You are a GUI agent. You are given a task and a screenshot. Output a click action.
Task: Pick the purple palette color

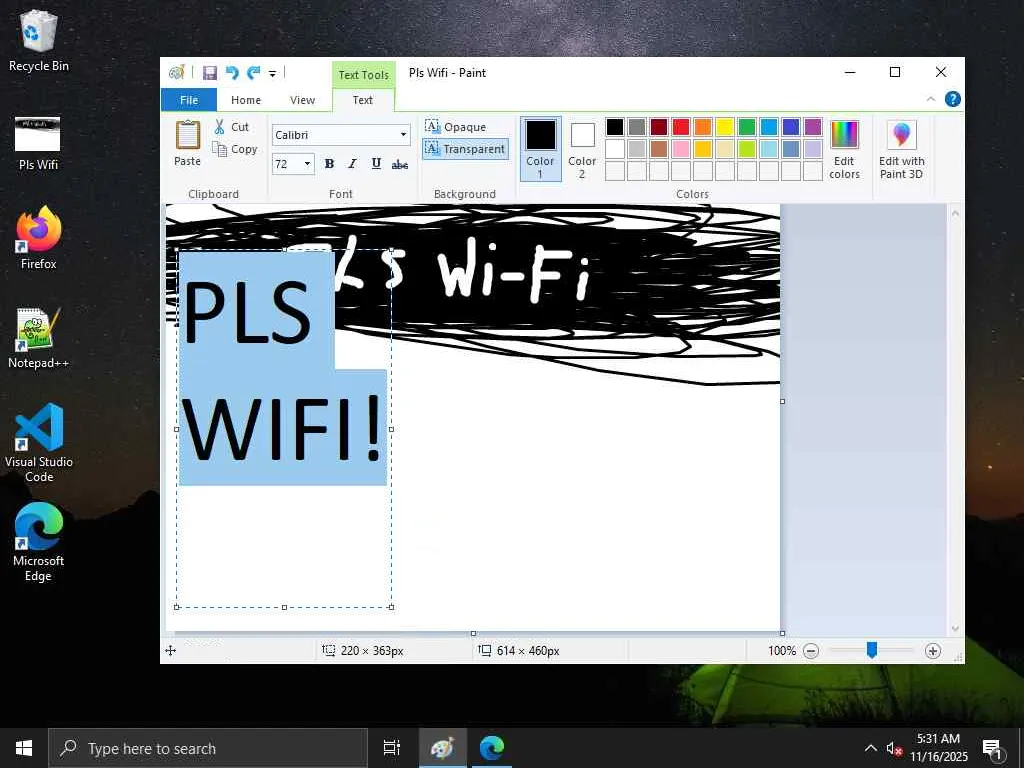pyautogui.click(x=813, y=127)
